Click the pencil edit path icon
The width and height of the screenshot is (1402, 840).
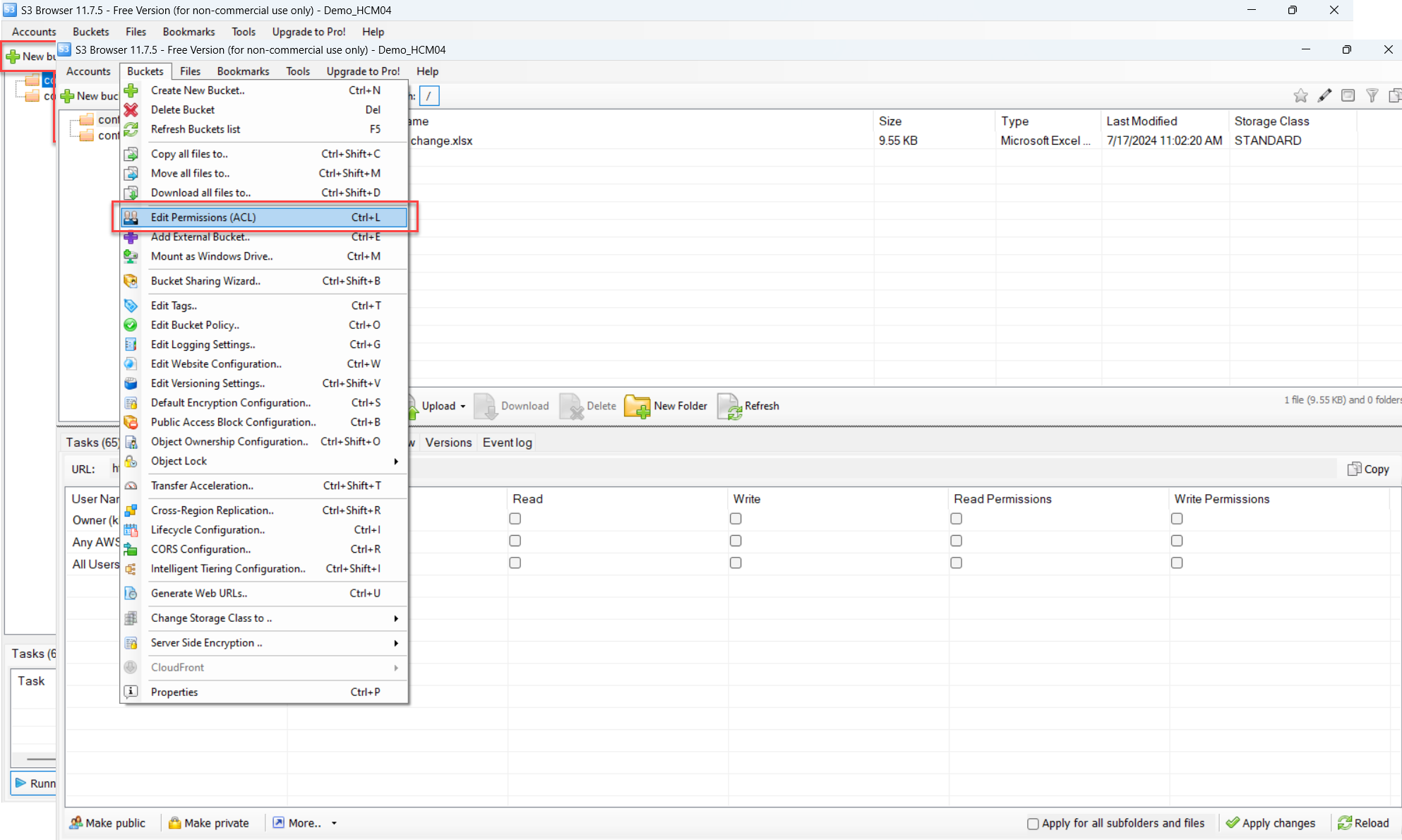pyautogui.click(x=1324, y=95)
